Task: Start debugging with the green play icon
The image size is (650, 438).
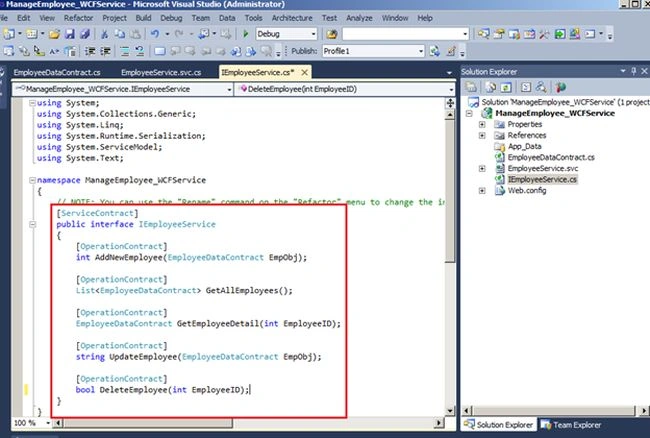Action: [245, 34]
